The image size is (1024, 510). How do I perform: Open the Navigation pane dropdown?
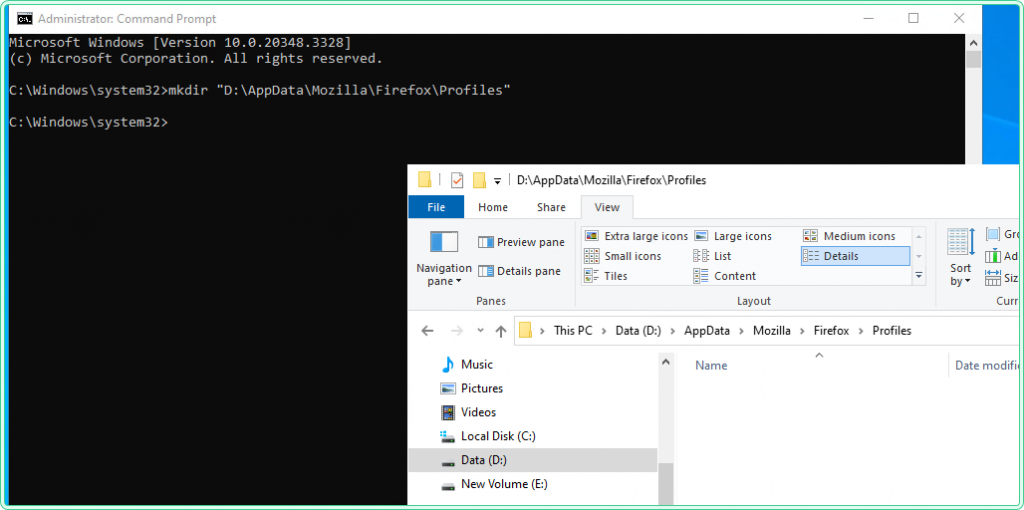[x=443, y=274]
